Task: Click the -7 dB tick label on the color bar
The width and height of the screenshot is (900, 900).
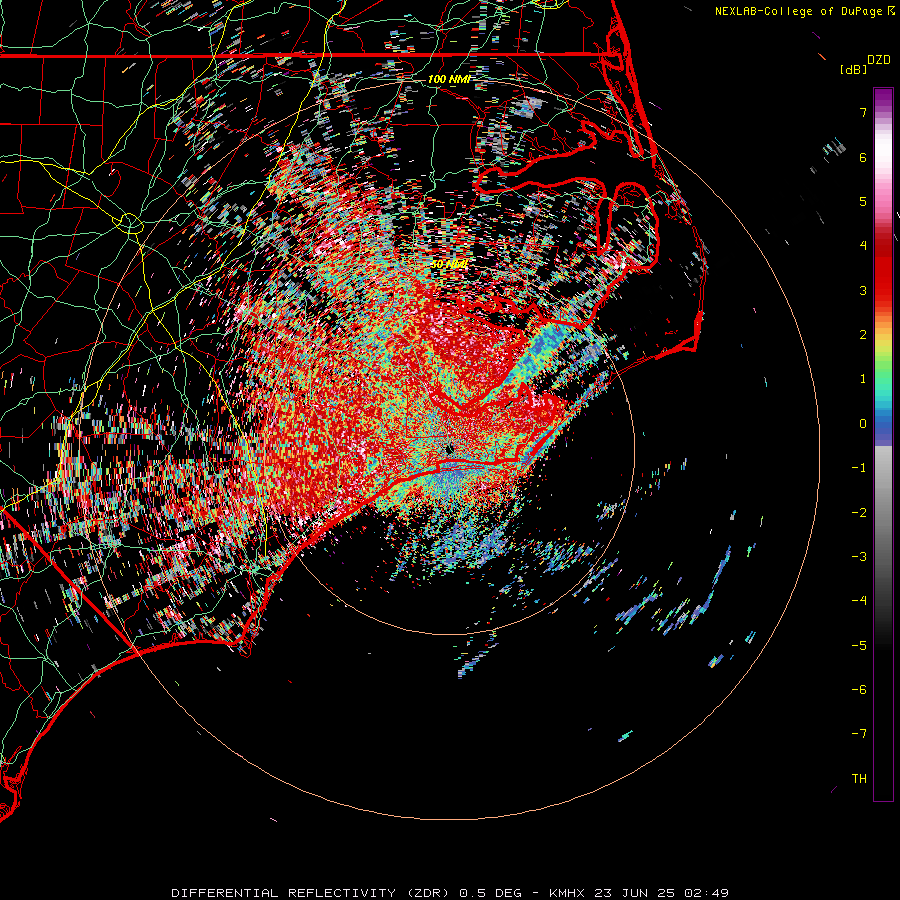Action: [859, 734]
